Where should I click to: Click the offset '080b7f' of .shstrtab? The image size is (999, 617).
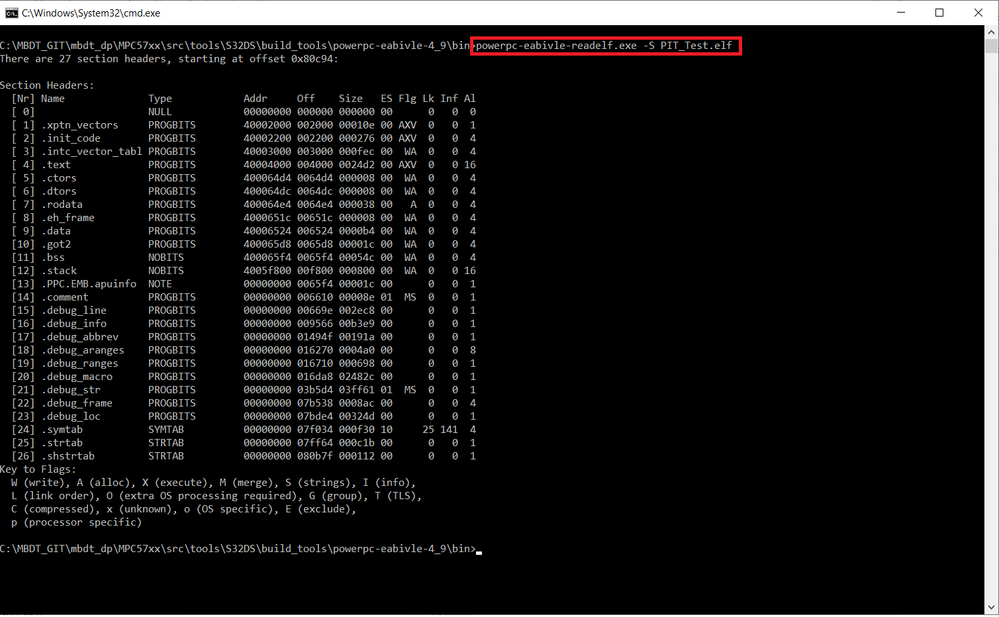coord(315,456)
